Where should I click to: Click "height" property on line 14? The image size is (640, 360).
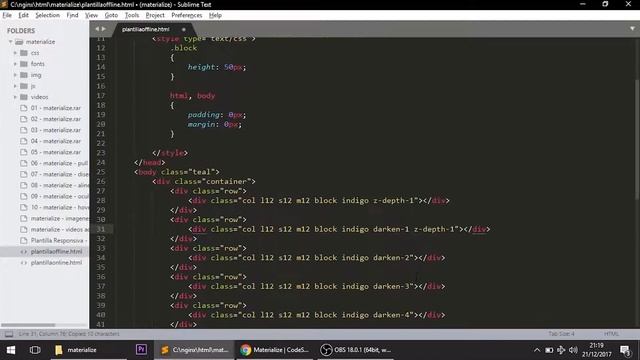pyautogui.click(x=201, y=67)
